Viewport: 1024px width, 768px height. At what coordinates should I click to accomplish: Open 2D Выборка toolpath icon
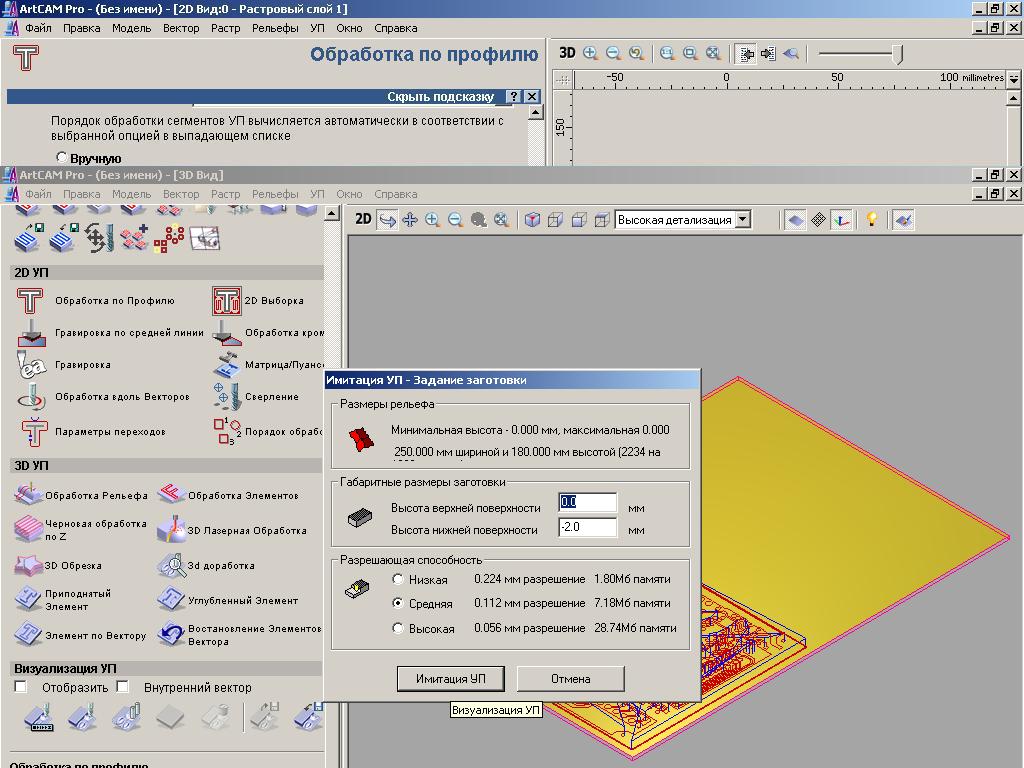(x=227, y=301)
